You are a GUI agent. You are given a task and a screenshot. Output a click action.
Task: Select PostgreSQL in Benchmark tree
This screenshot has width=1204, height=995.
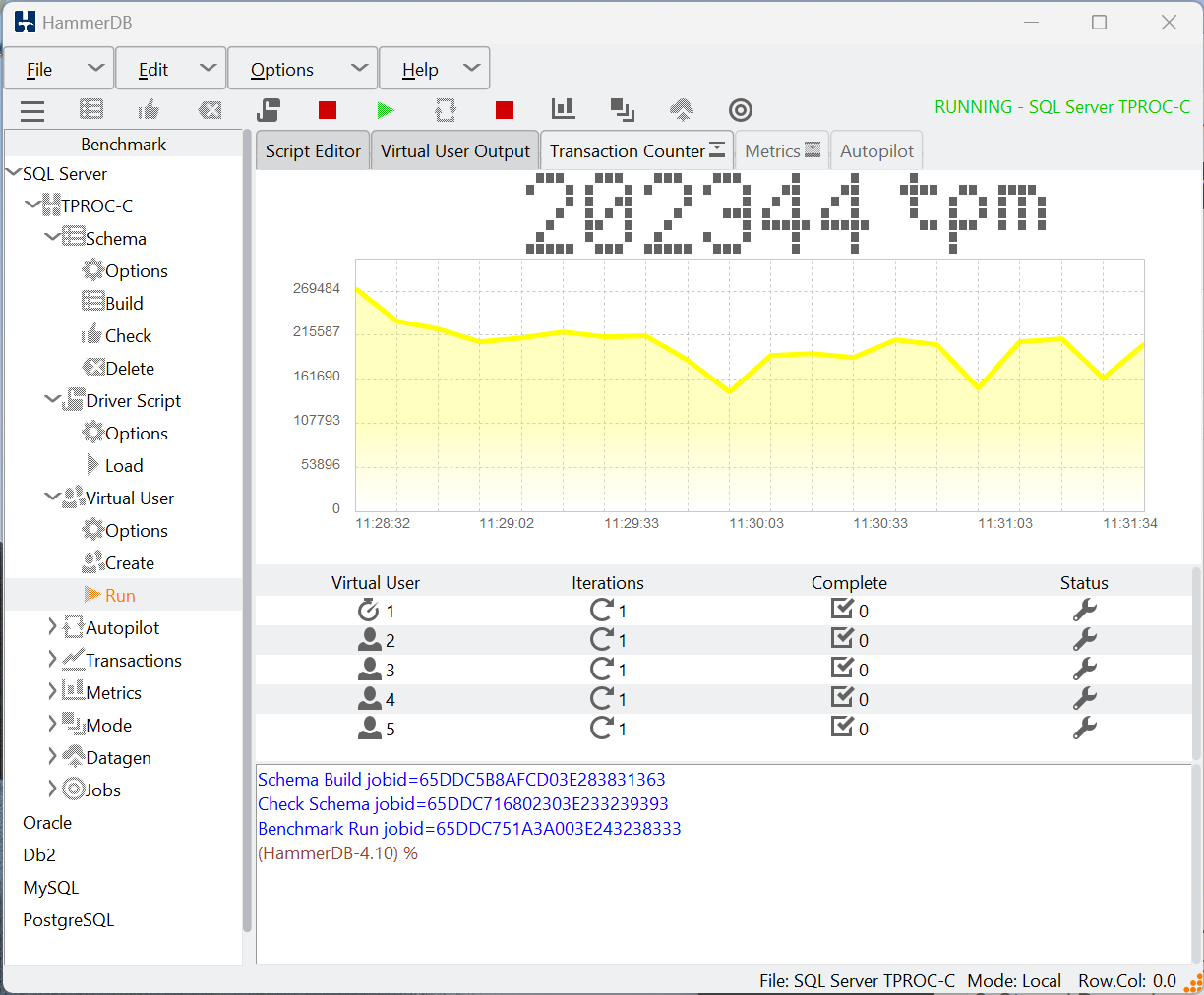69,919
